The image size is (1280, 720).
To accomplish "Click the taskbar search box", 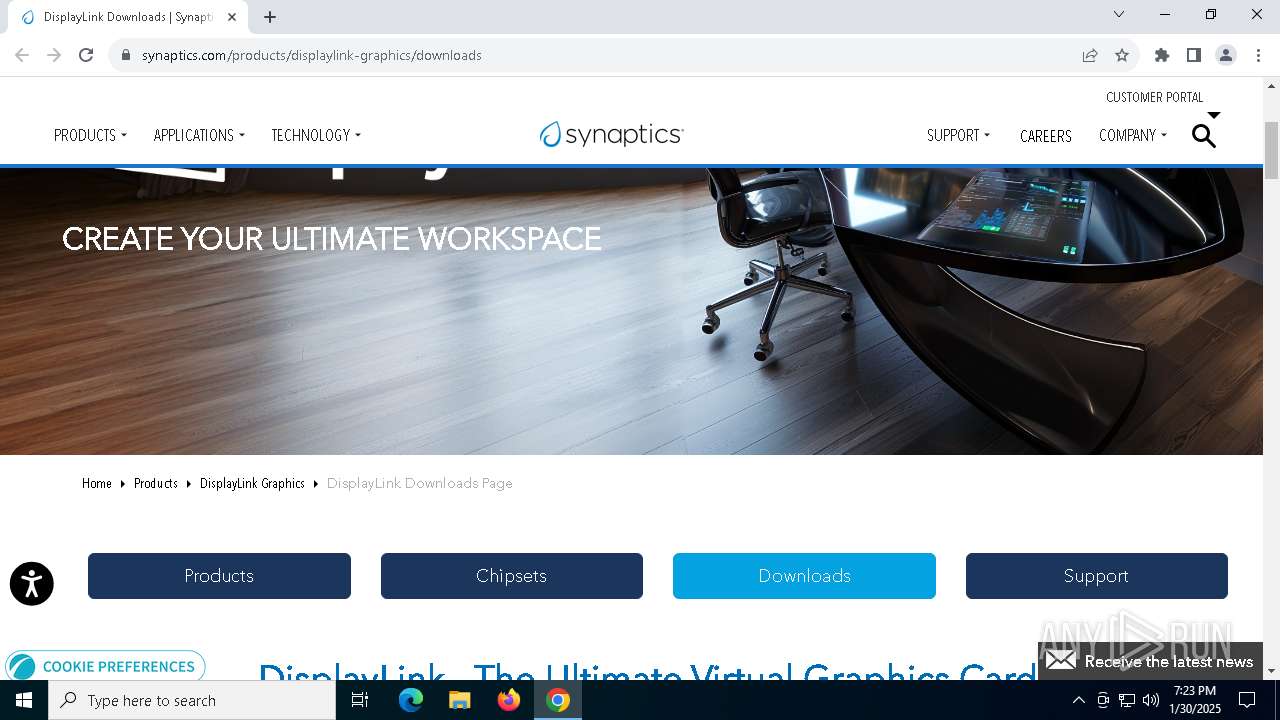I will (x=192, y=700).
